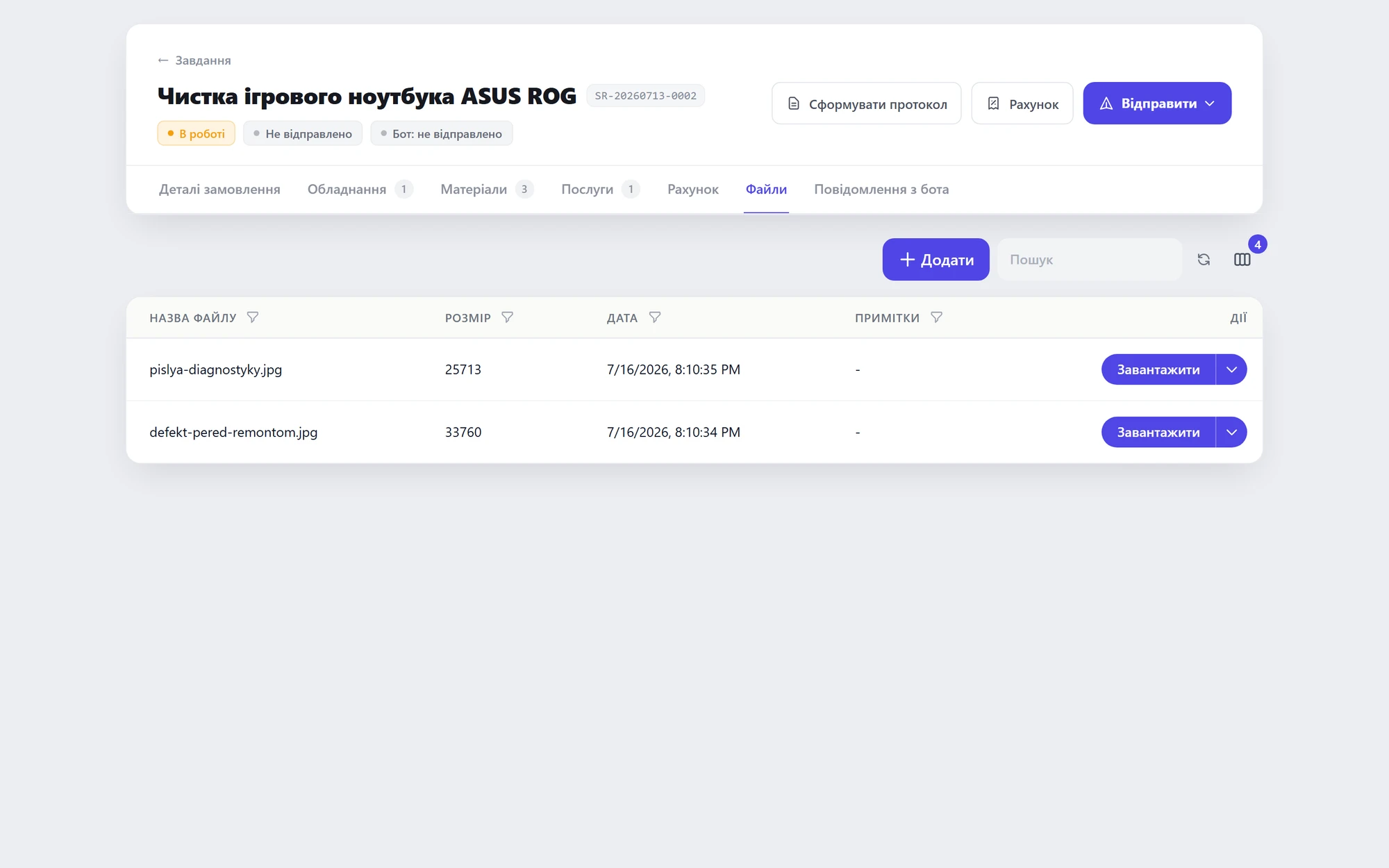Download defekt-pered-remontom.jpg file
This screenshot has width=1389, height=868.
tap(1158, 432)
